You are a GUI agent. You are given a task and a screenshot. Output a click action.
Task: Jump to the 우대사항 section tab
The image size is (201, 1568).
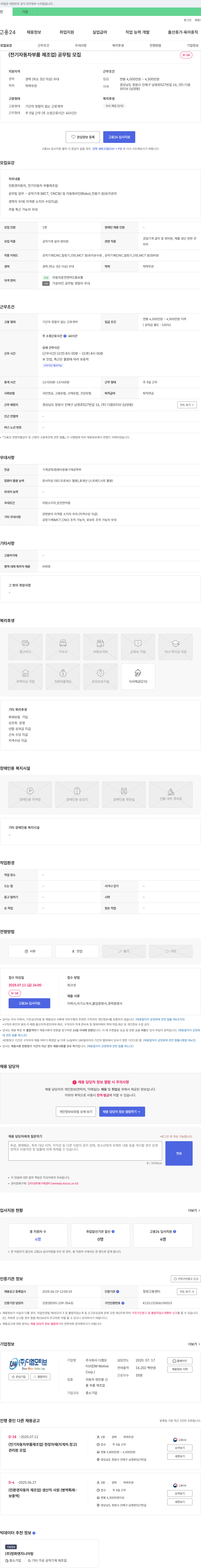80,46
